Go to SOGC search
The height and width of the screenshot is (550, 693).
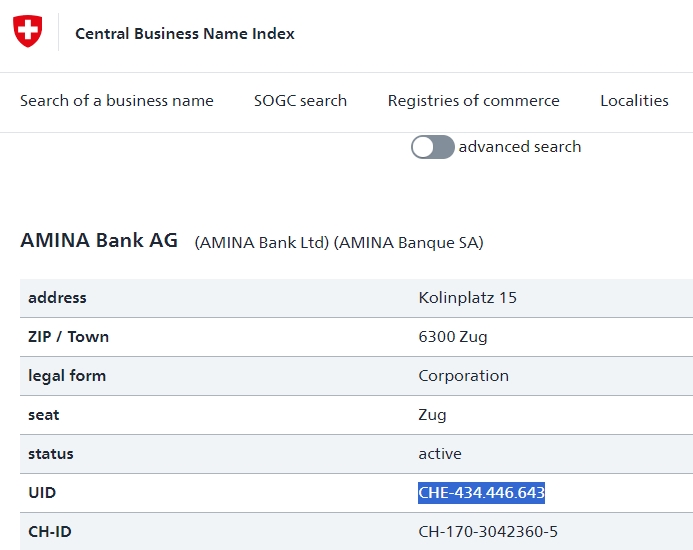[300, 101]
